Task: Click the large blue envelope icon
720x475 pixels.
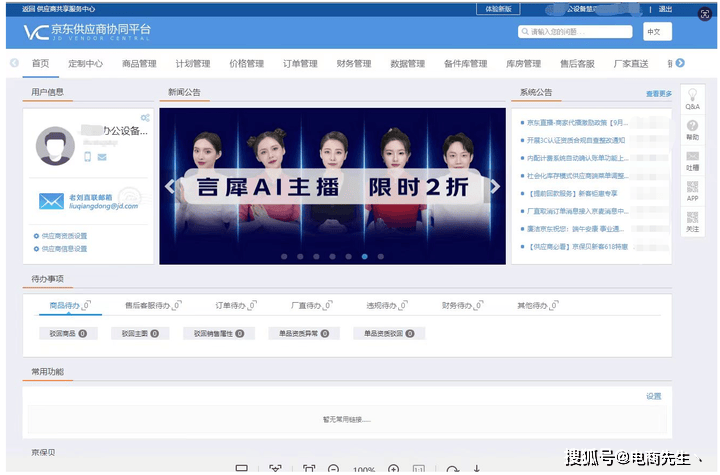Action: pos(51,201)
